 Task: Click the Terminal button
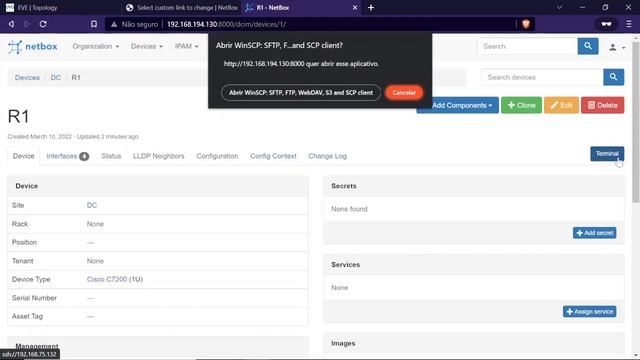[x=607, y=154]
